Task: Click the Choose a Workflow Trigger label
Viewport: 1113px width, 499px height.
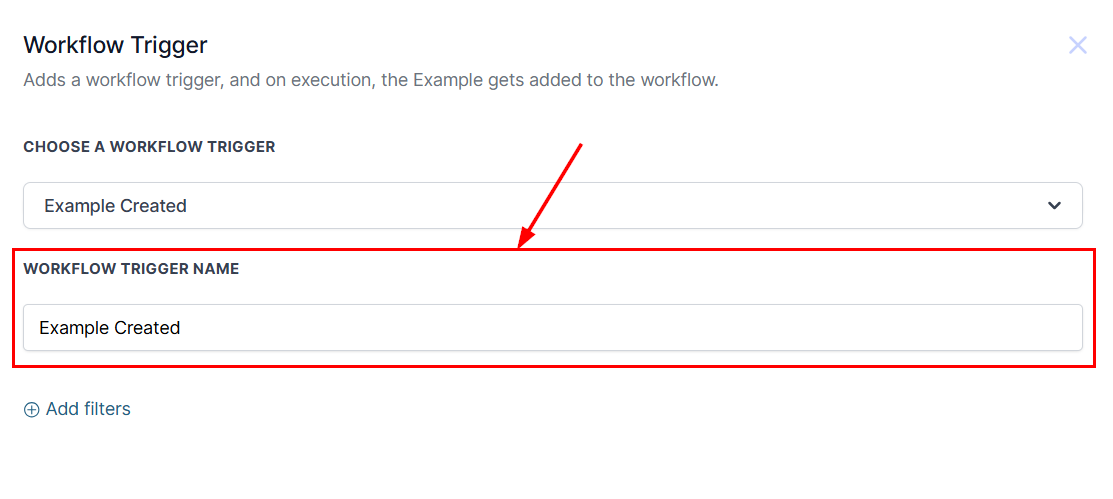Action: coord(149,147)
